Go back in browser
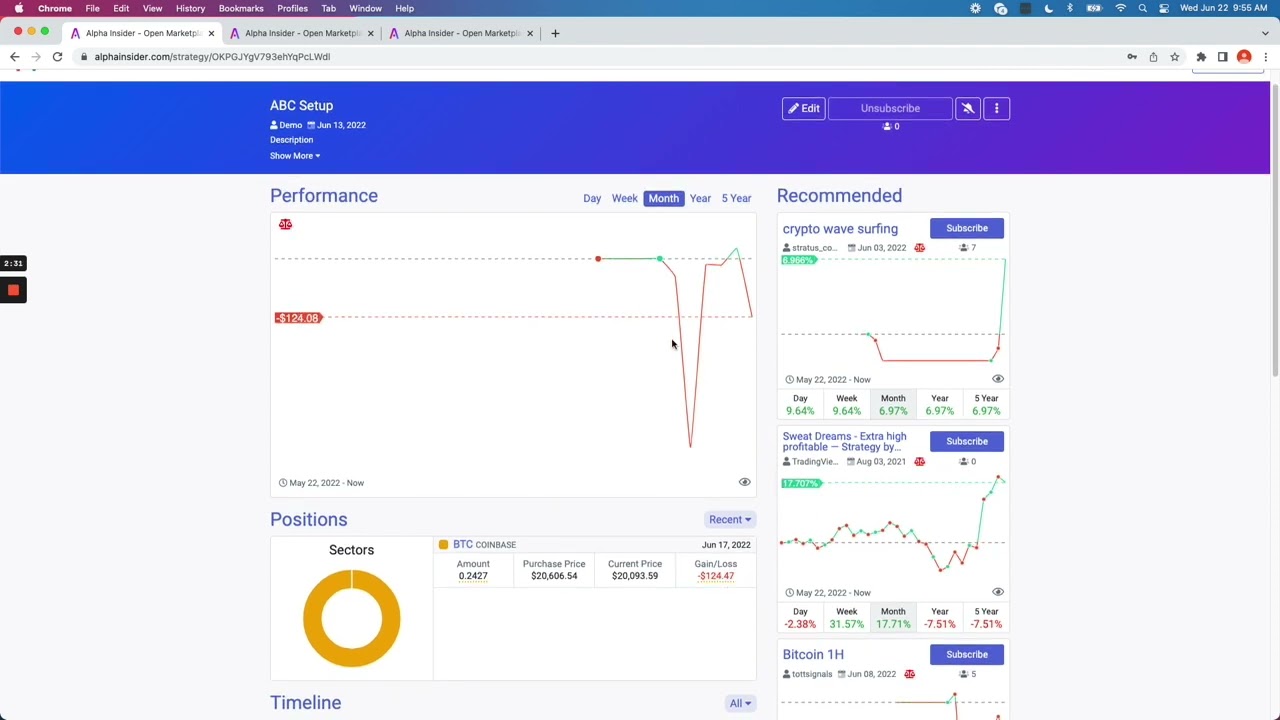The width and height of the screenshot is (1280, 720). [15, 57]
